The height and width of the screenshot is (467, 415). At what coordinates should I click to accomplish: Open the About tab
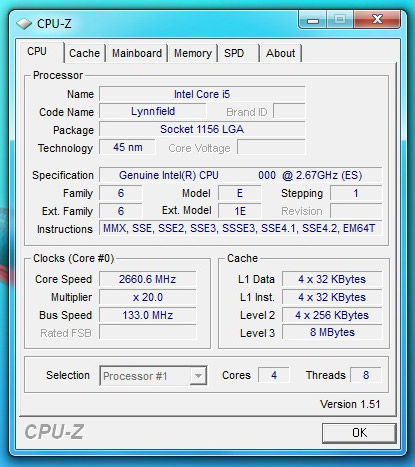pyautogui.click(x=281, y=53)
